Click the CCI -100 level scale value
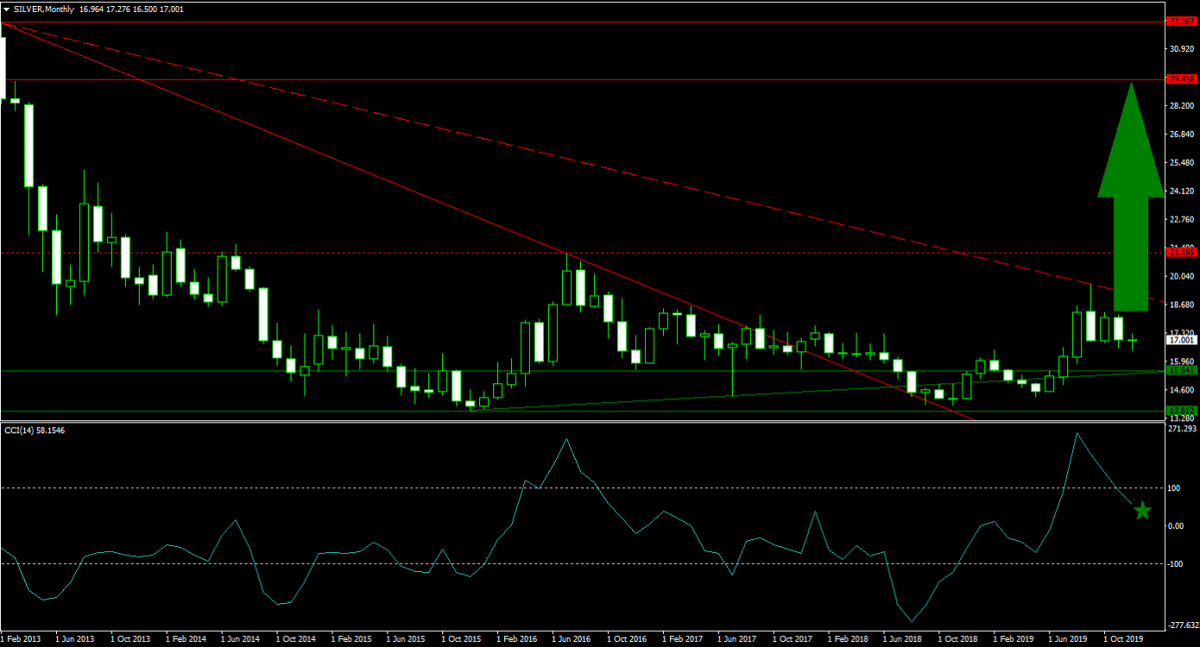This screenshot has height=647, width=1200. (1177, 564)
